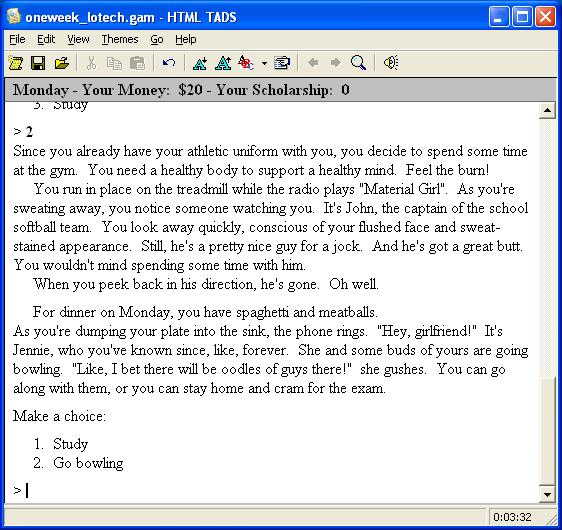Expand the dropdown arrow beside theme icon
The height and width of the screenshot is (530, 562).
pyautogui.click(x=264, y=63)
